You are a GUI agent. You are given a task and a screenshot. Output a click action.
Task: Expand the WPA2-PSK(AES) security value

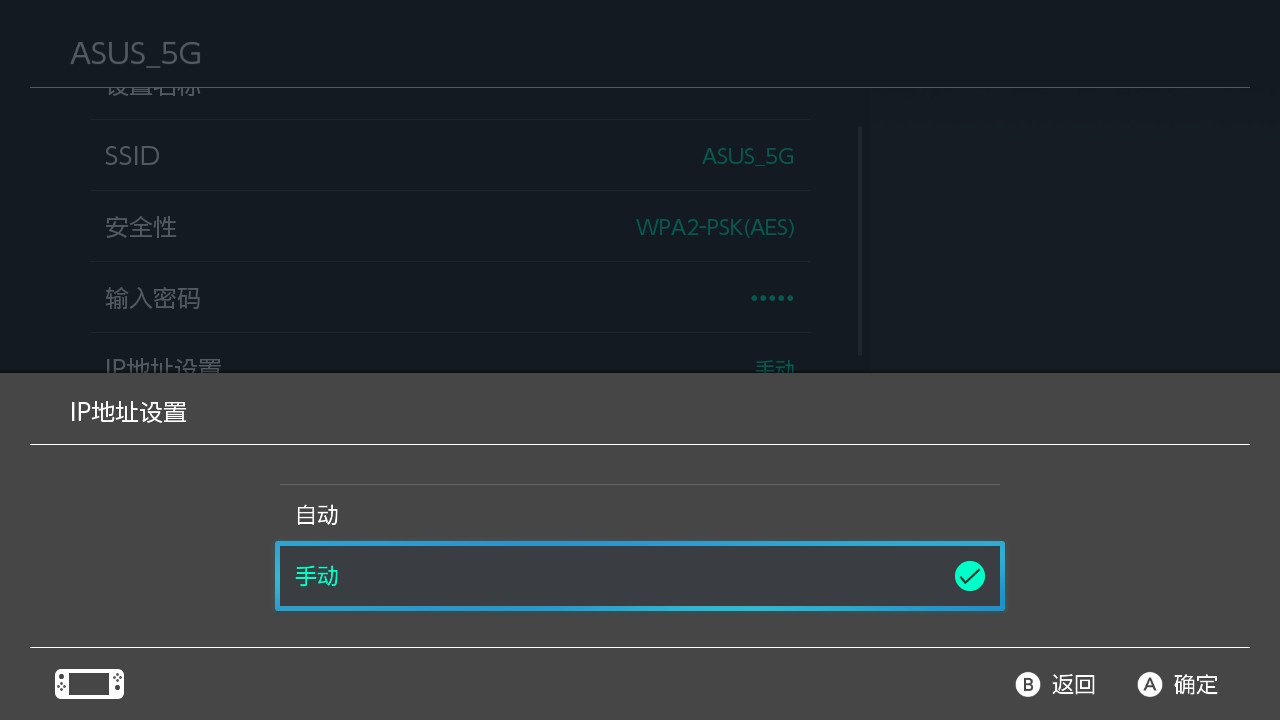click(x=714, y=227)
